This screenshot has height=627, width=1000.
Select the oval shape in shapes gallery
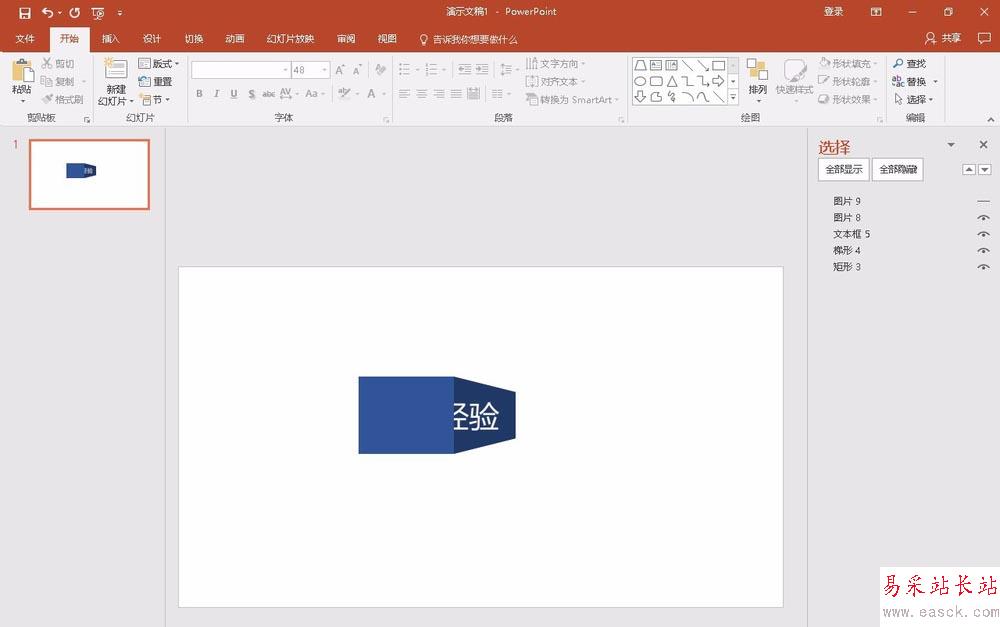tap(640, 81)
